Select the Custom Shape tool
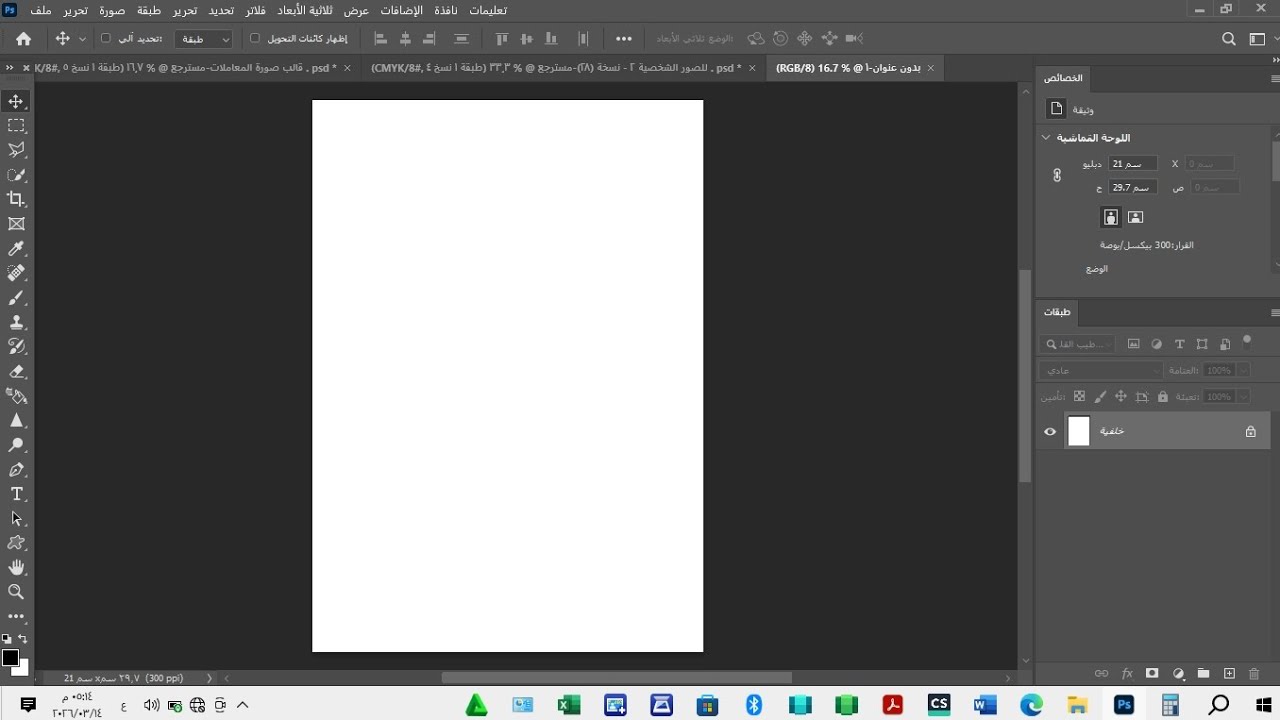 [x=16, y=543]
